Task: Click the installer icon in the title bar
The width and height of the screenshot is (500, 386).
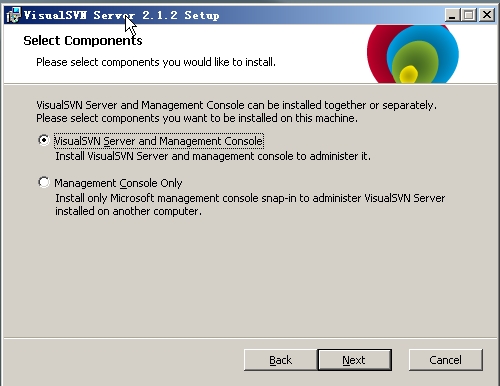Action: tap(14, 15)
